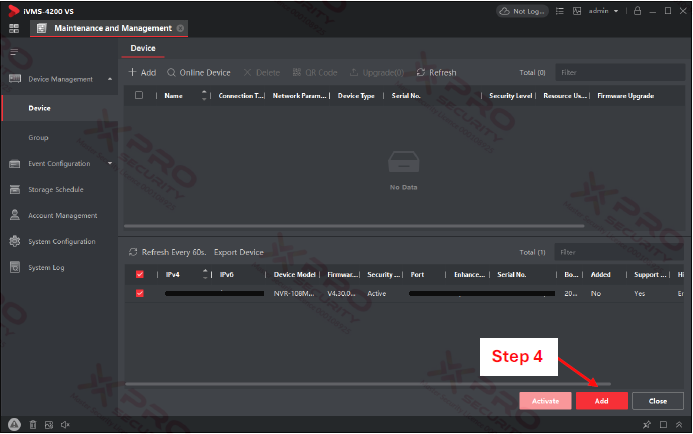Uncheck the NVR-108M device row checkbox
Image resolution: width=693 pixels, height=434 pixels.
[140, 293]
